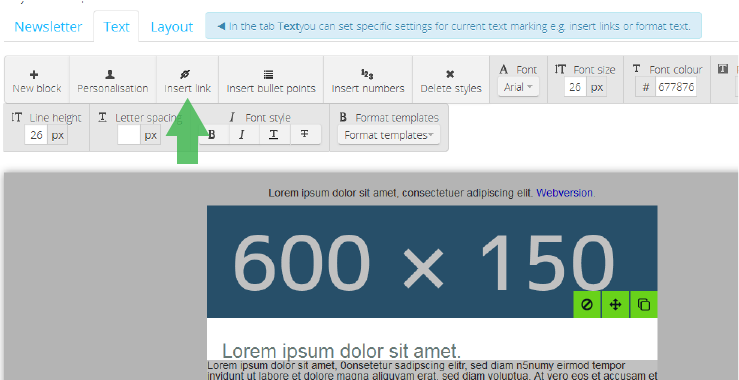This screenshot has height=380, width=739.
Task: Toggle bold font style
Action: (212, 135)
